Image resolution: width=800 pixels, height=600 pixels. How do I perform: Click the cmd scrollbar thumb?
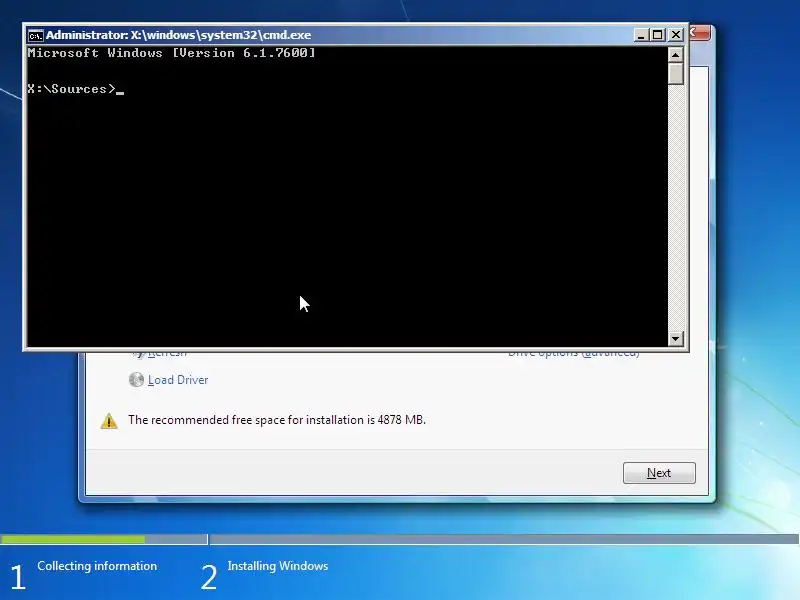coord(676,73)
